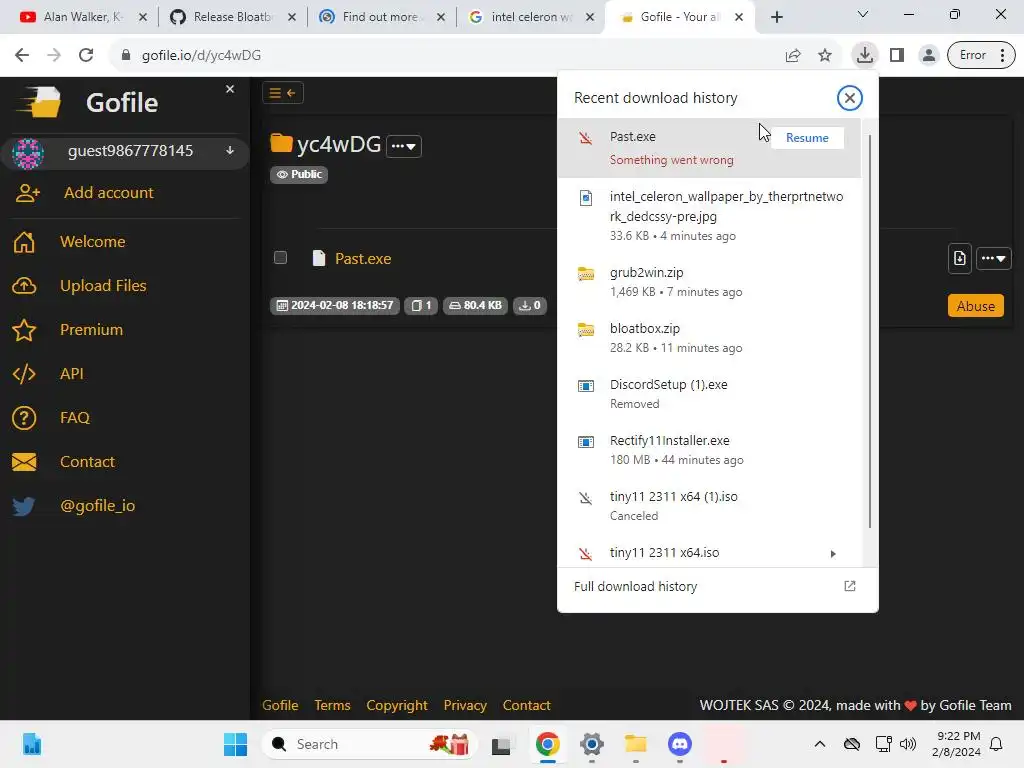Open Windows Start menu
The image size is (1024, 768).
click(235, 744)
